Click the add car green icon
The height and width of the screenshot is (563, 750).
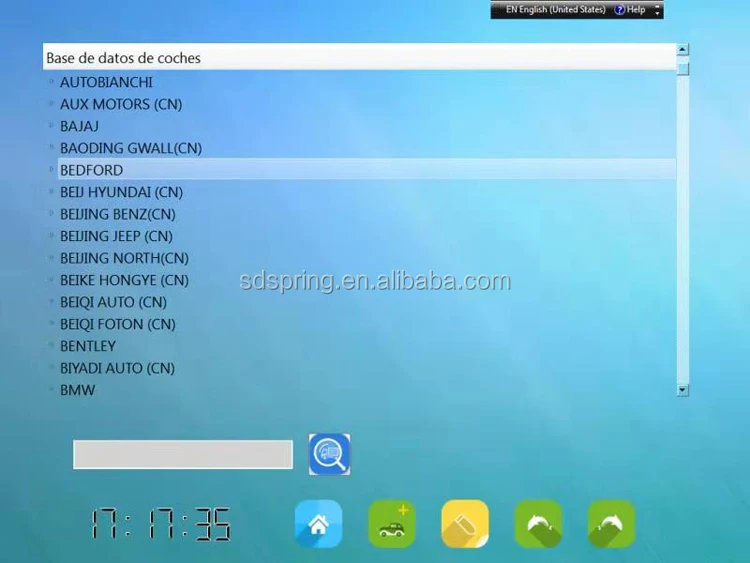point(392,524)
